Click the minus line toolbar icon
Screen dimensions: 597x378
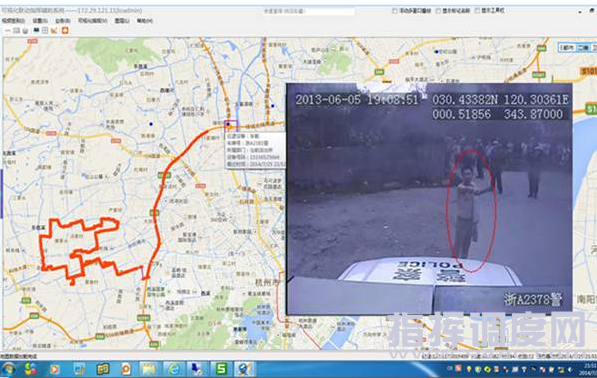(x=8, y=31)
